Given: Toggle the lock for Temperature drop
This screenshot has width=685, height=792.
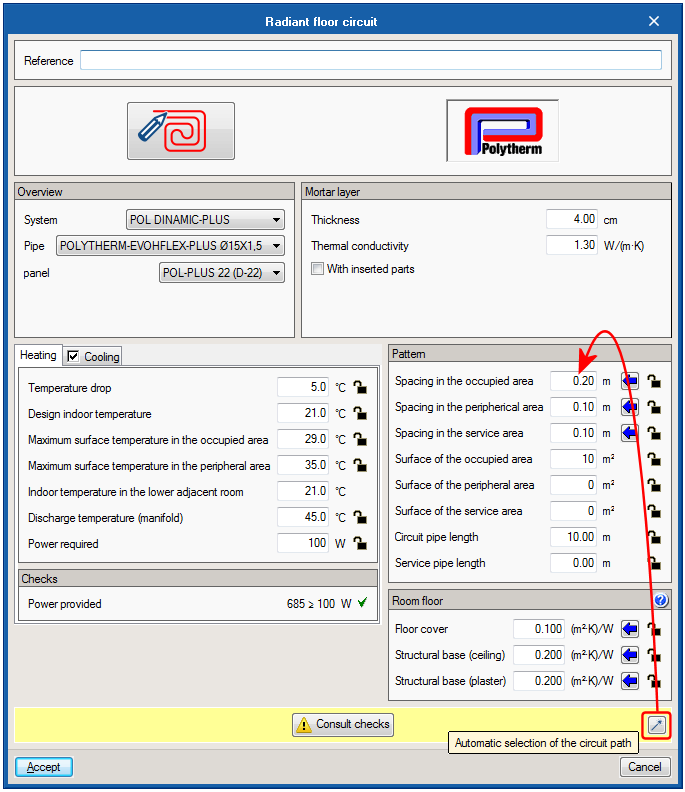Looking at the screenshot, I should point(360,388).
